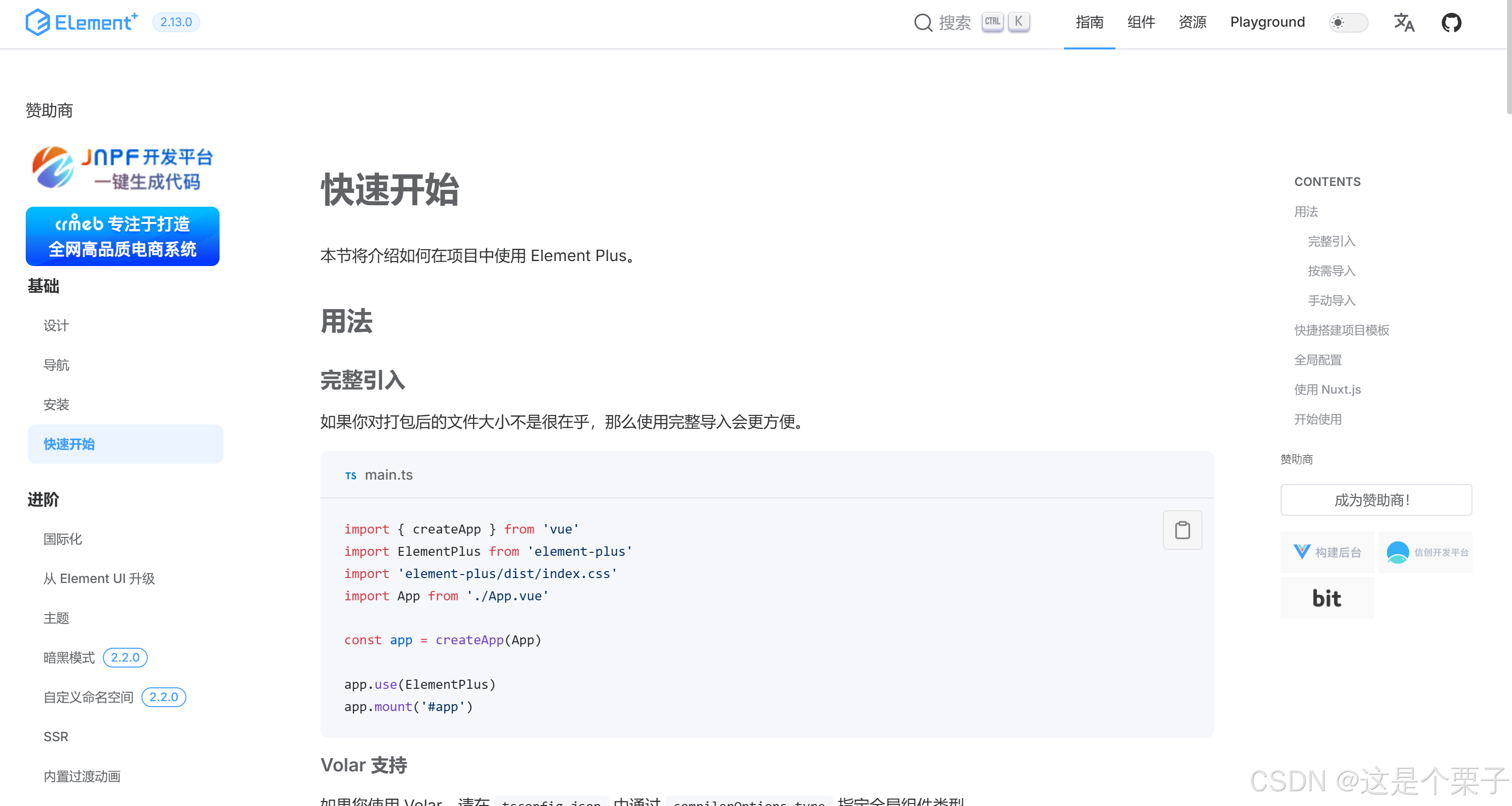Jump to 按需导入 in contents
The width and height of the screenshot is (1512, 806).
pyautogui.click(x=1331, y=270)
